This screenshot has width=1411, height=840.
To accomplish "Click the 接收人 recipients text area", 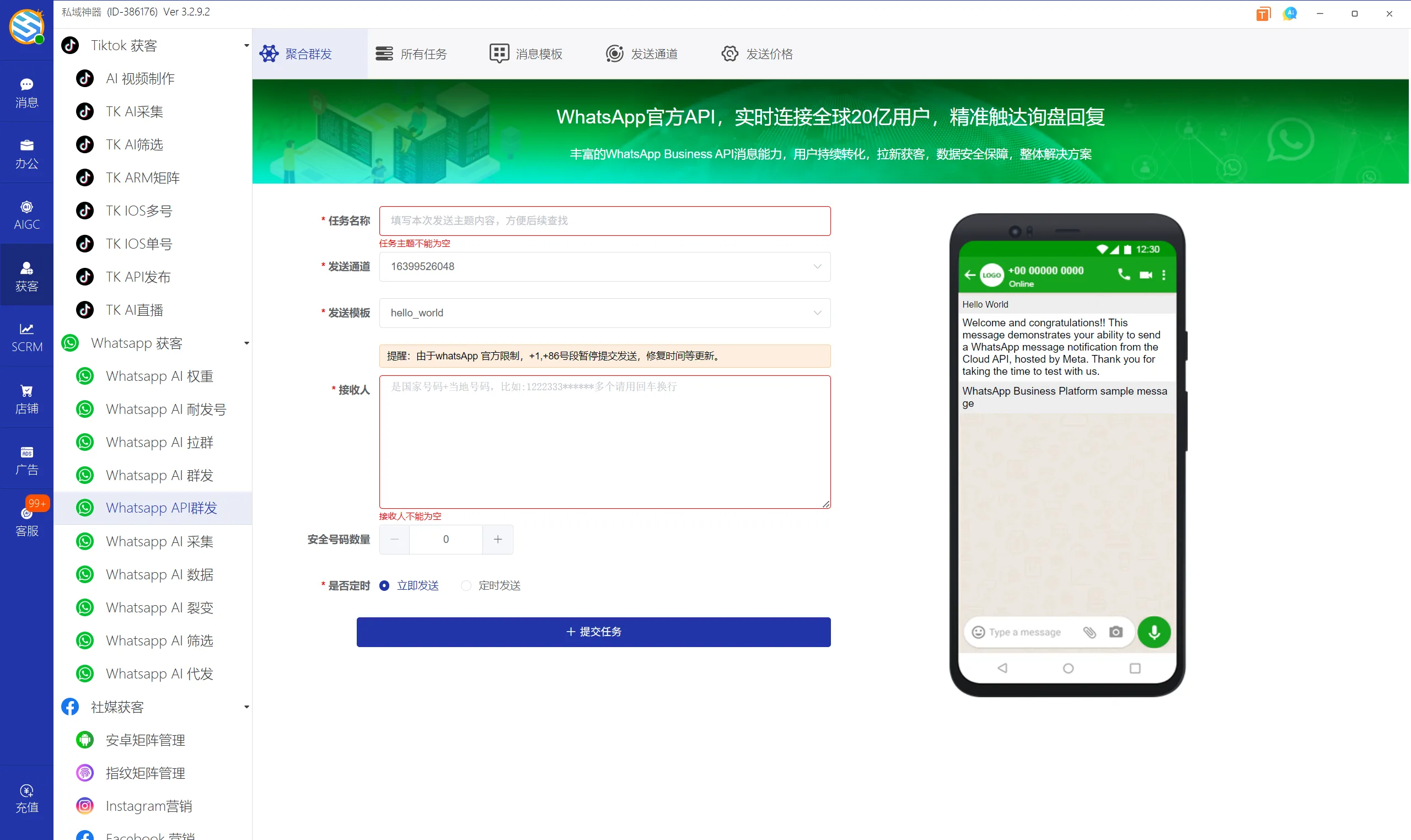I will click(x=604, y=441).
